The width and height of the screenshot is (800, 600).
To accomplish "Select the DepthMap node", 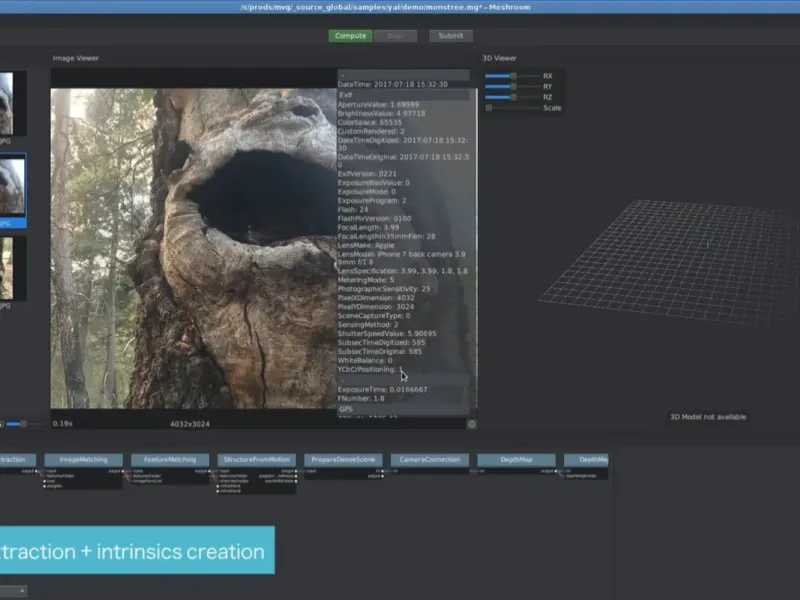I will click(x=516, y=460).
